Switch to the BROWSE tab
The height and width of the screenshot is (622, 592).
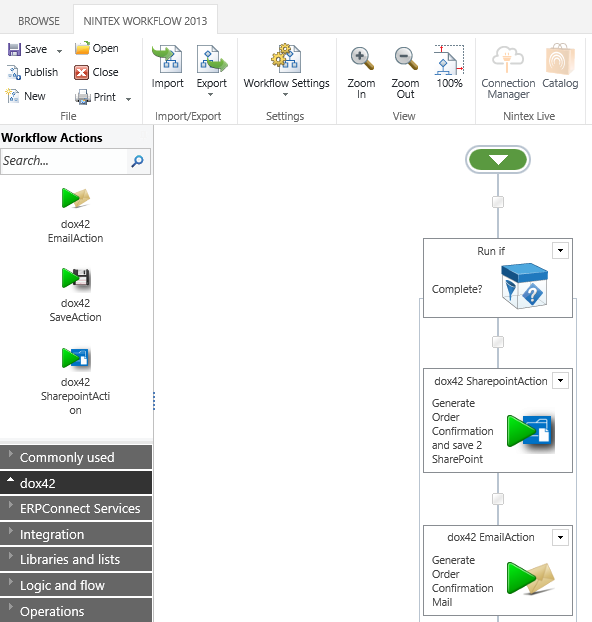tap(39, 21)
